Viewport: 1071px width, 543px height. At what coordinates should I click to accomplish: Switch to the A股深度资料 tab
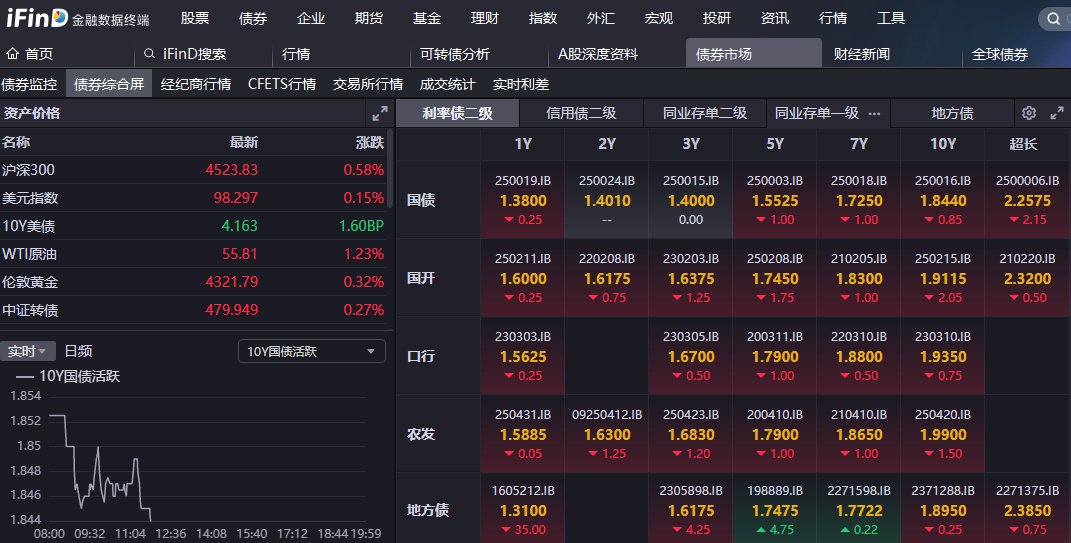tap(598, 54)
